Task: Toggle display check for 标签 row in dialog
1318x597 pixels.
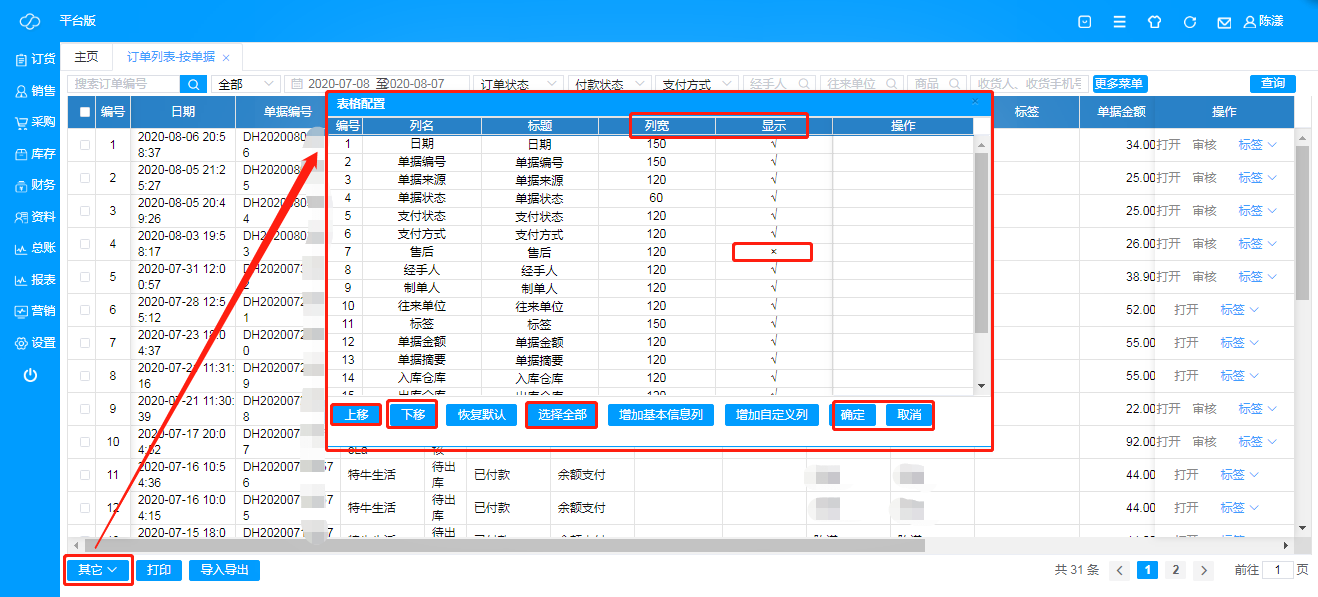Action: (773, 324)
